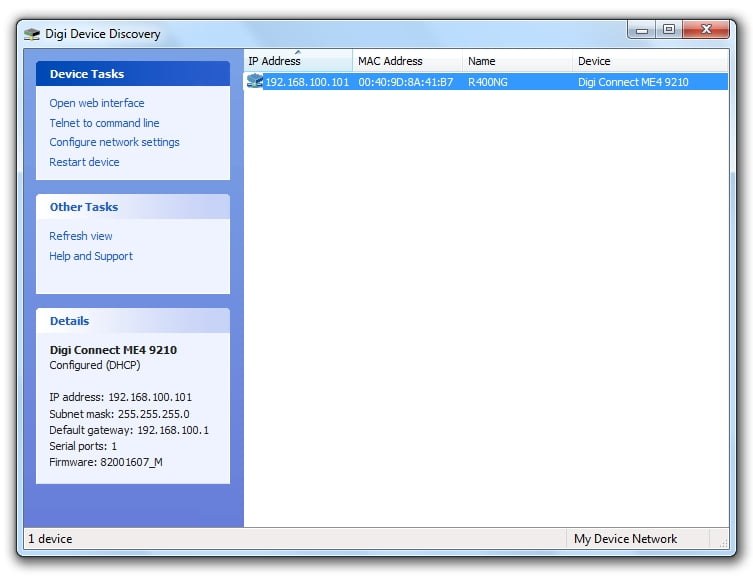Click Default gateway 192.168.100.1 line
Screen dimensions: 753x577
(129, 430)
